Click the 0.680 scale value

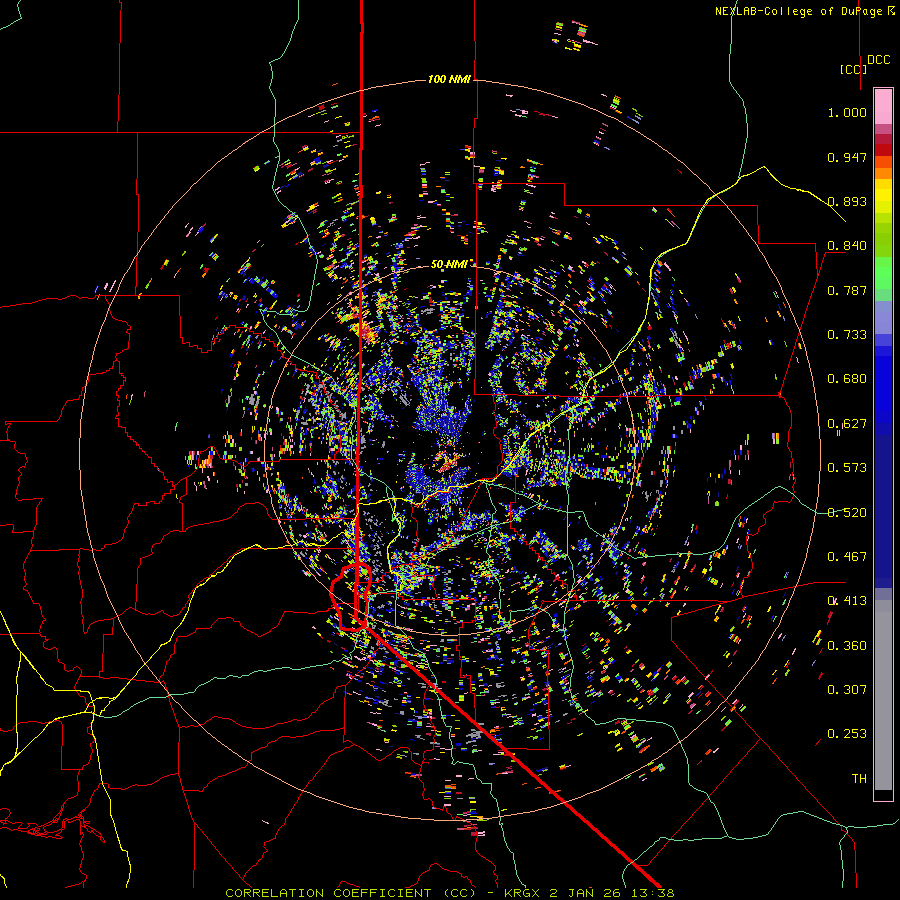pyautogui.click(x=847, y=379)
